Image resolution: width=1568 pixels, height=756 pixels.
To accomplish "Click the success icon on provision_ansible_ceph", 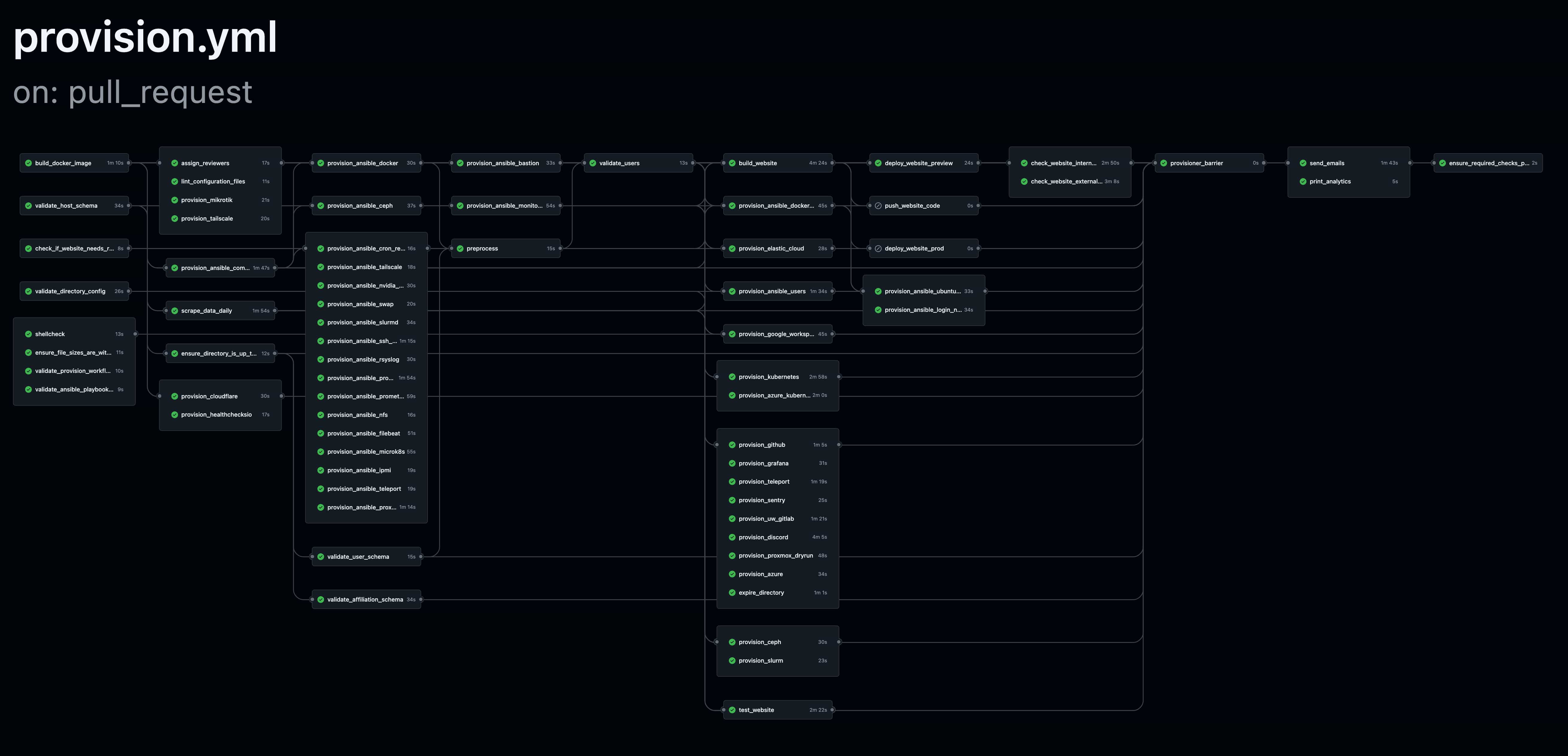I will [321, 205].
